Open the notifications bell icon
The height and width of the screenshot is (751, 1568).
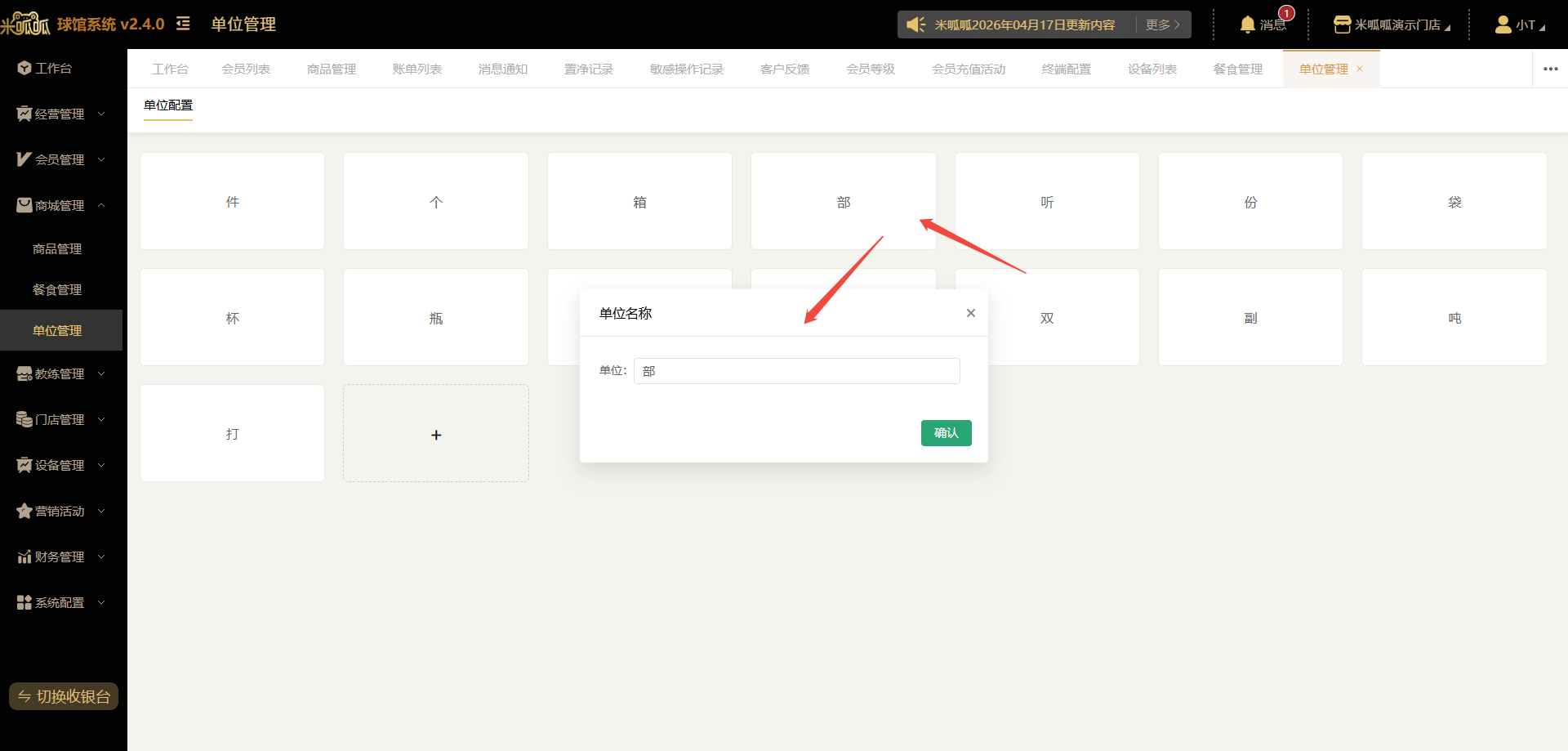1247,25
